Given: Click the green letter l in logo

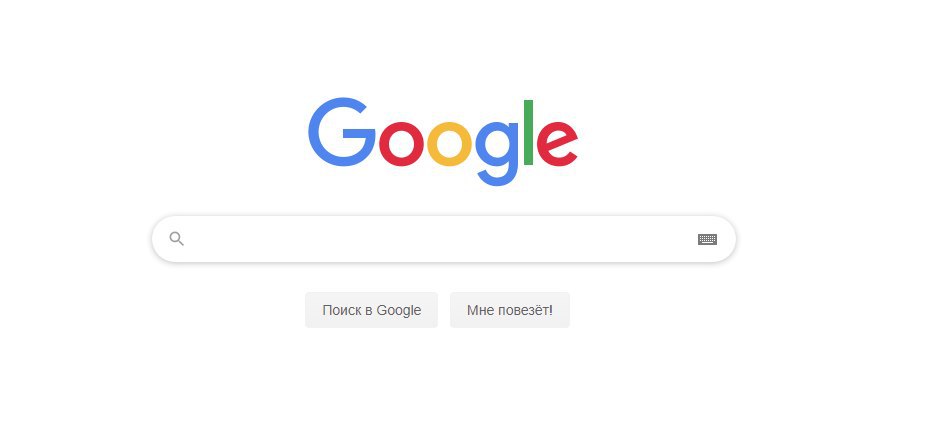Looking at the screenshot, I should coord(528,132).
